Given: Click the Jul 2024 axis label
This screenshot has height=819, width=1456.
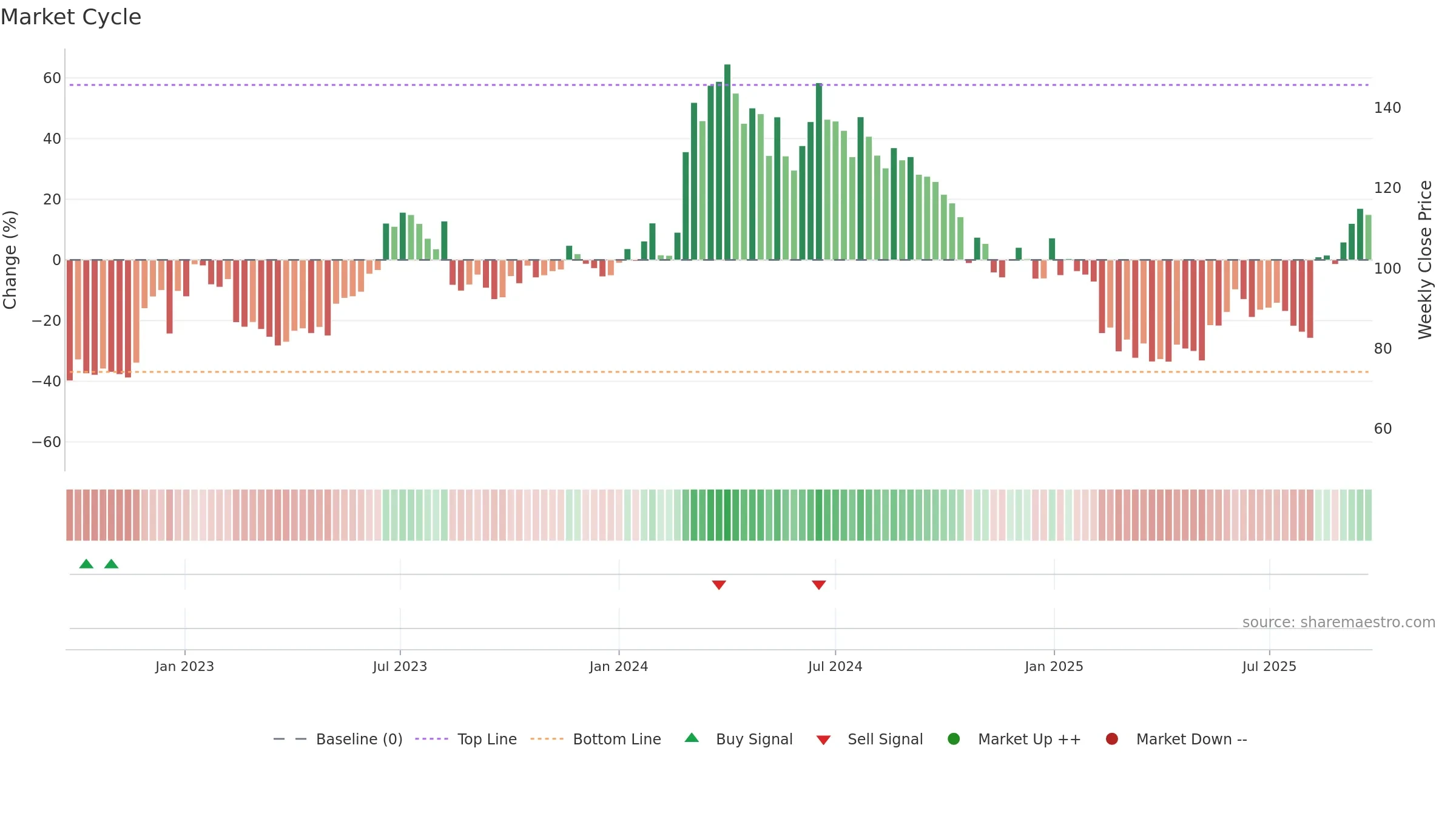Looking at the screenshot, I should [x=835, y=666].
